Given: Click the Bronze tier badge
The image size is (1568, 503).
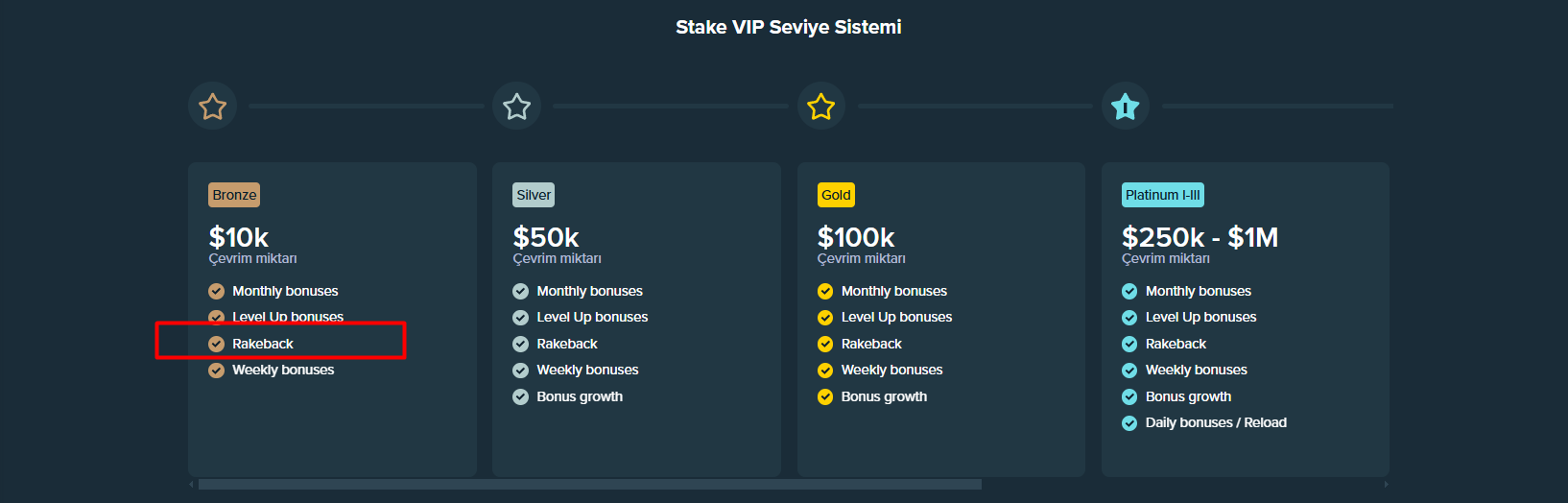Looking at the screenshot, I should point(234,195).
